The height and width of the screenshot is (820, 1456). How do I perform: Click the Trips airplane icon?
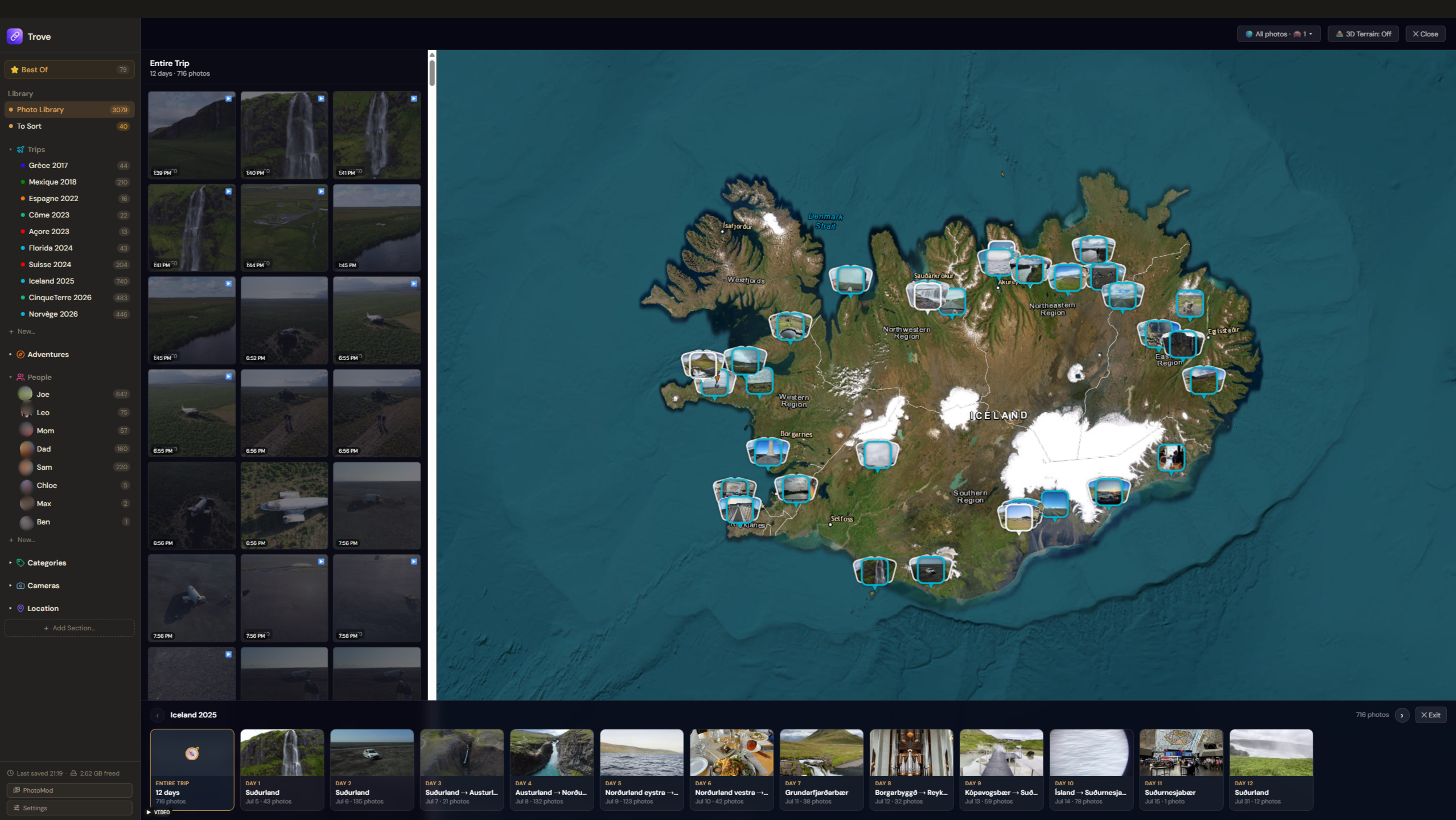point(20,149)
